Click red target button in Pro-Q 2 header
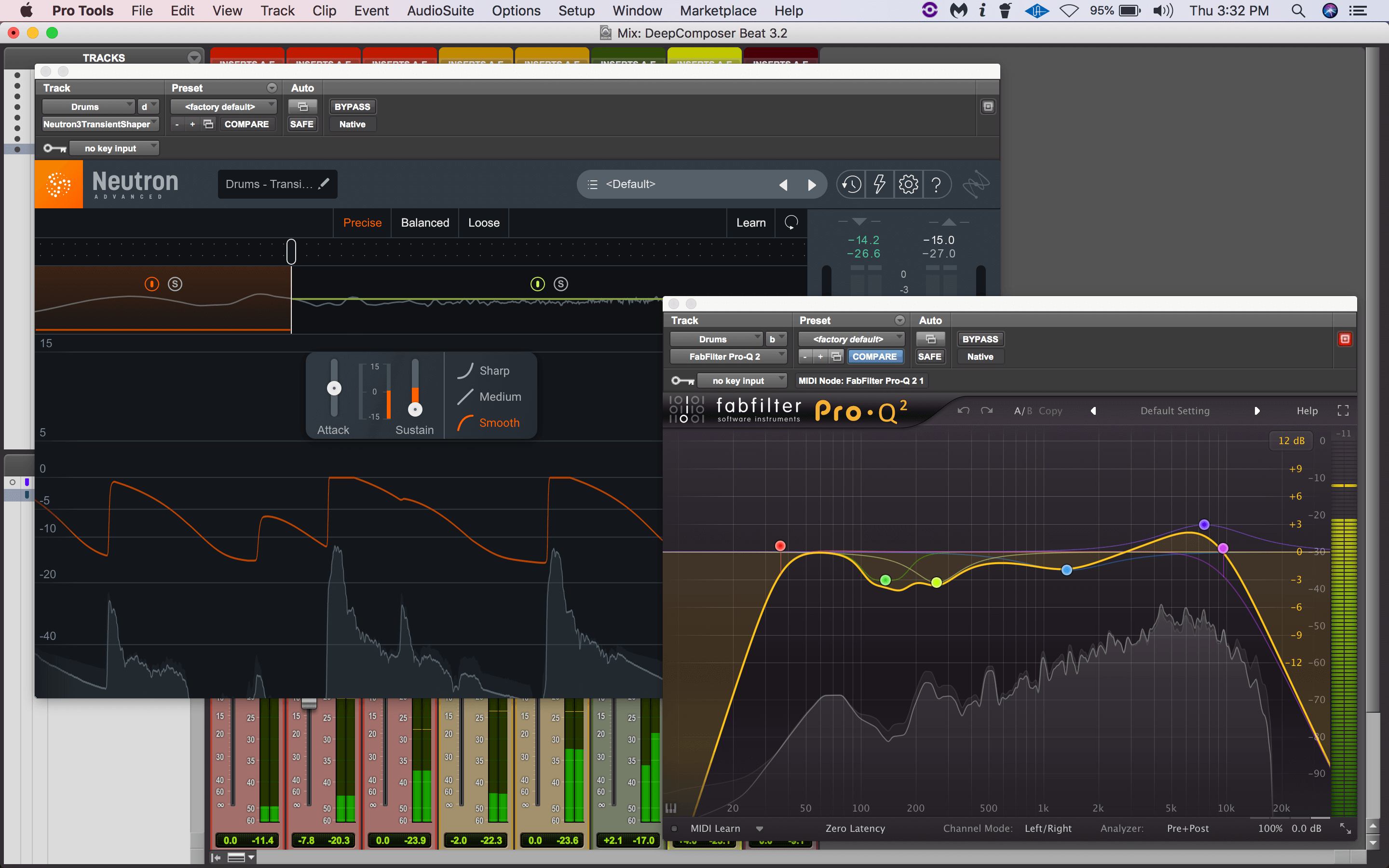 [x=1345, y=339]
